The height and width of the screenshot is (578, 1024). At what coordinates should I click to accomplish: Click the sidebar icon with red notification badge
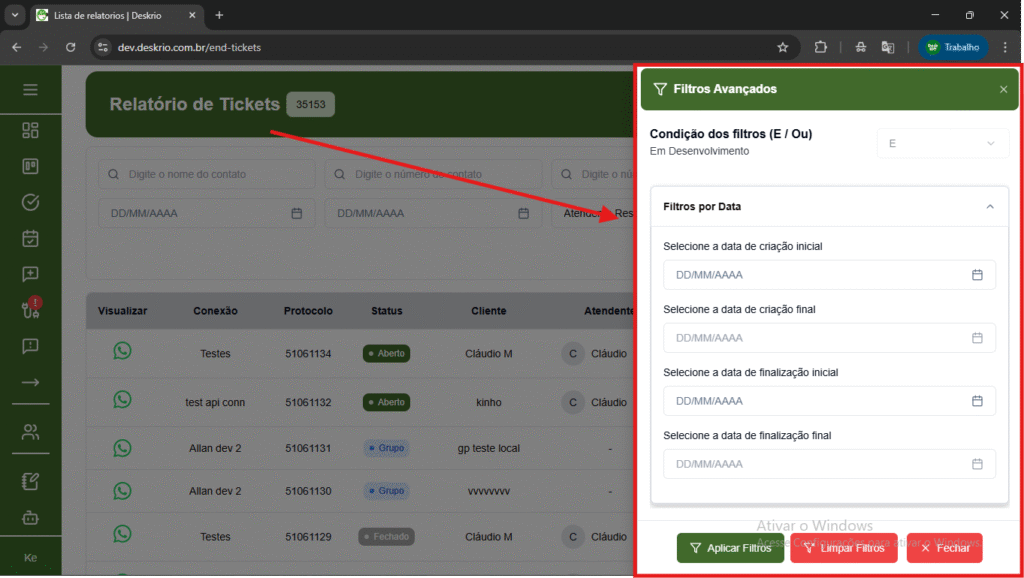[x=30, y=309]
